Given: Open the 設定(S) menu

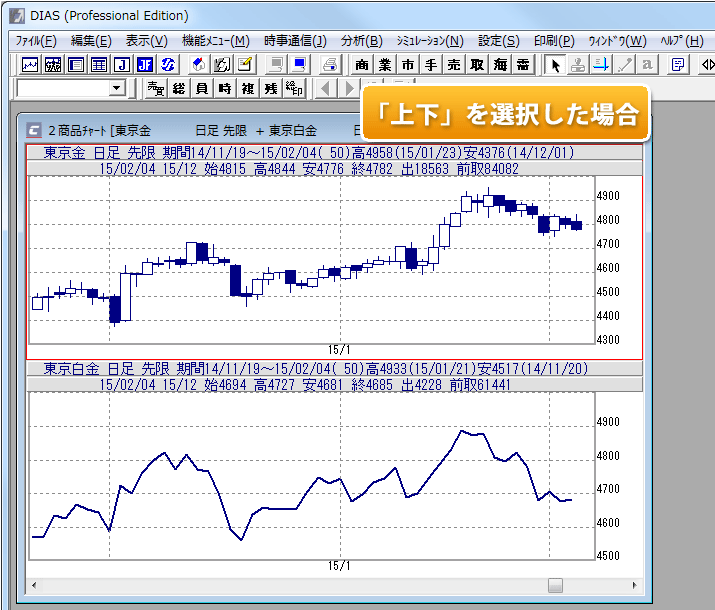Looking at the screenshot, I should (498, 41).
